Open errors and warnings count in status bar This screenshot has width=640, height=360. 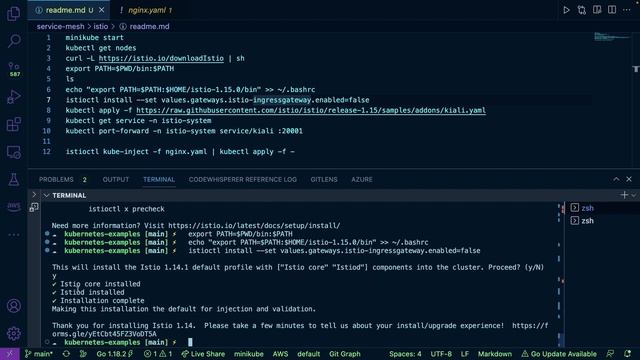coord(158,354)
